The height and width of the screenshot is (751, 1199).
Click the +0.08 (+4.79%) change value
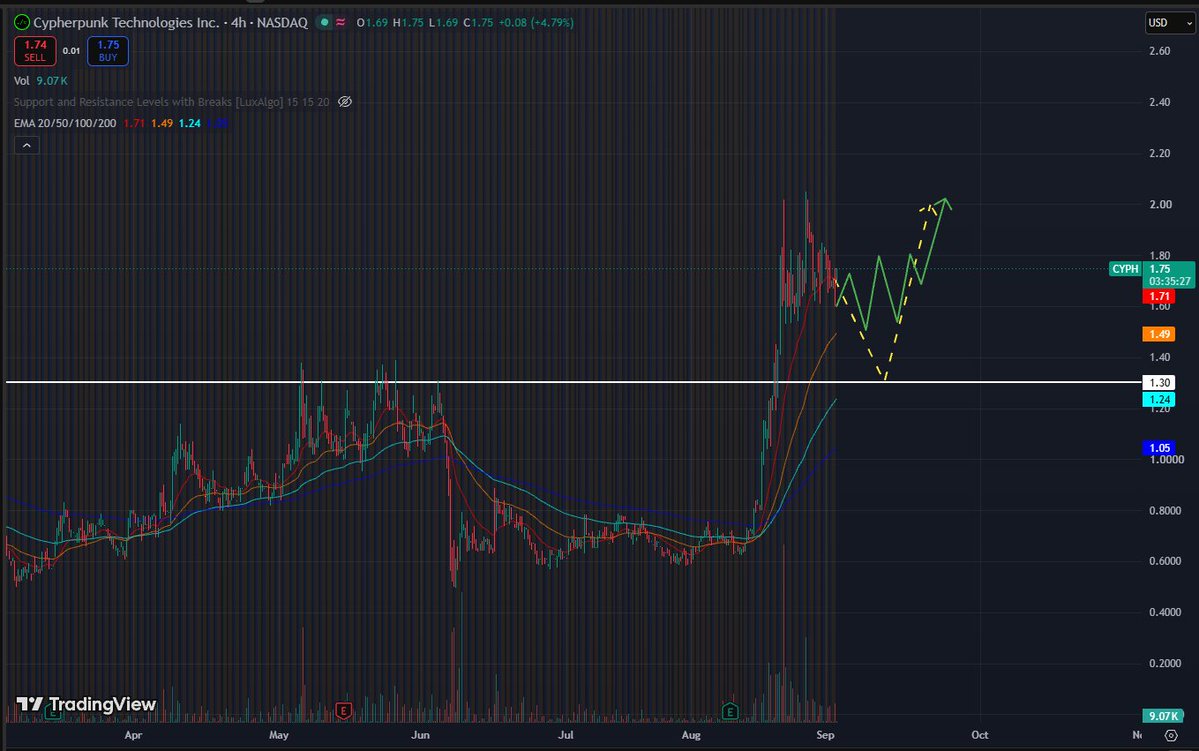(536, 23)
